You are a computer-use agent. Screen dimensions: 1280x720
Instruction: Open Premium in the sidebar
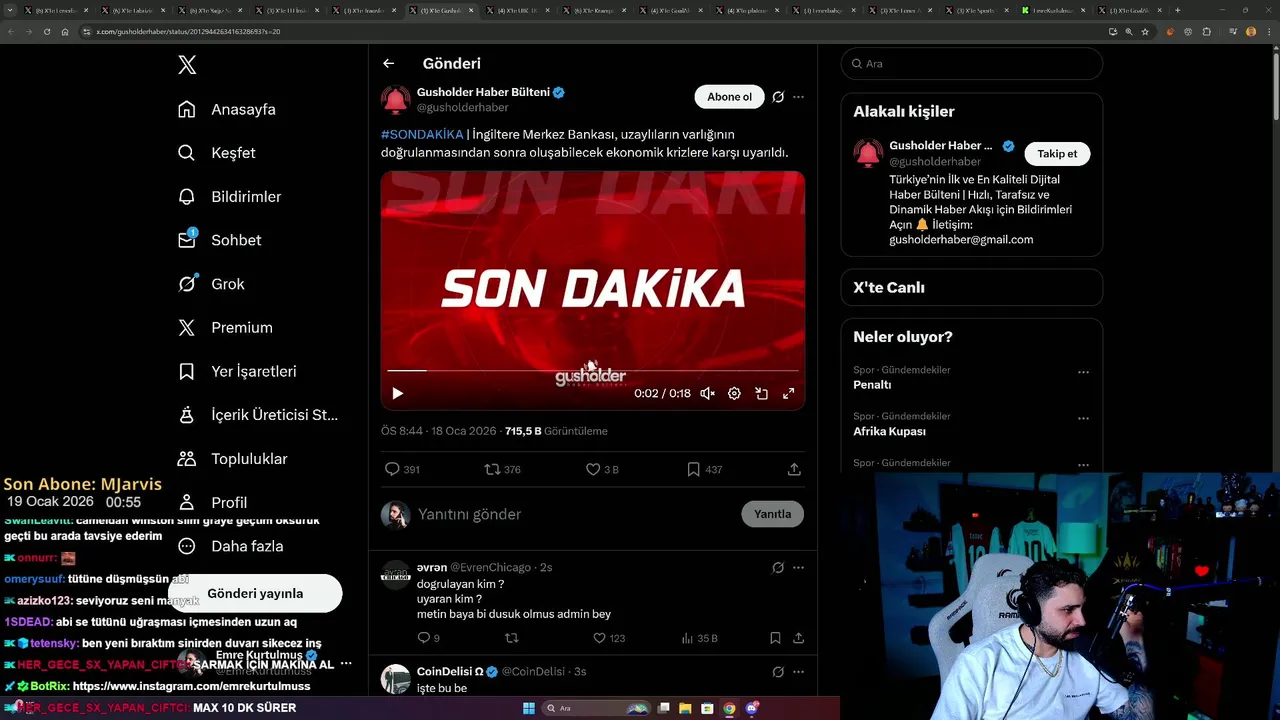pyautogui.click(x=225, y=327)
